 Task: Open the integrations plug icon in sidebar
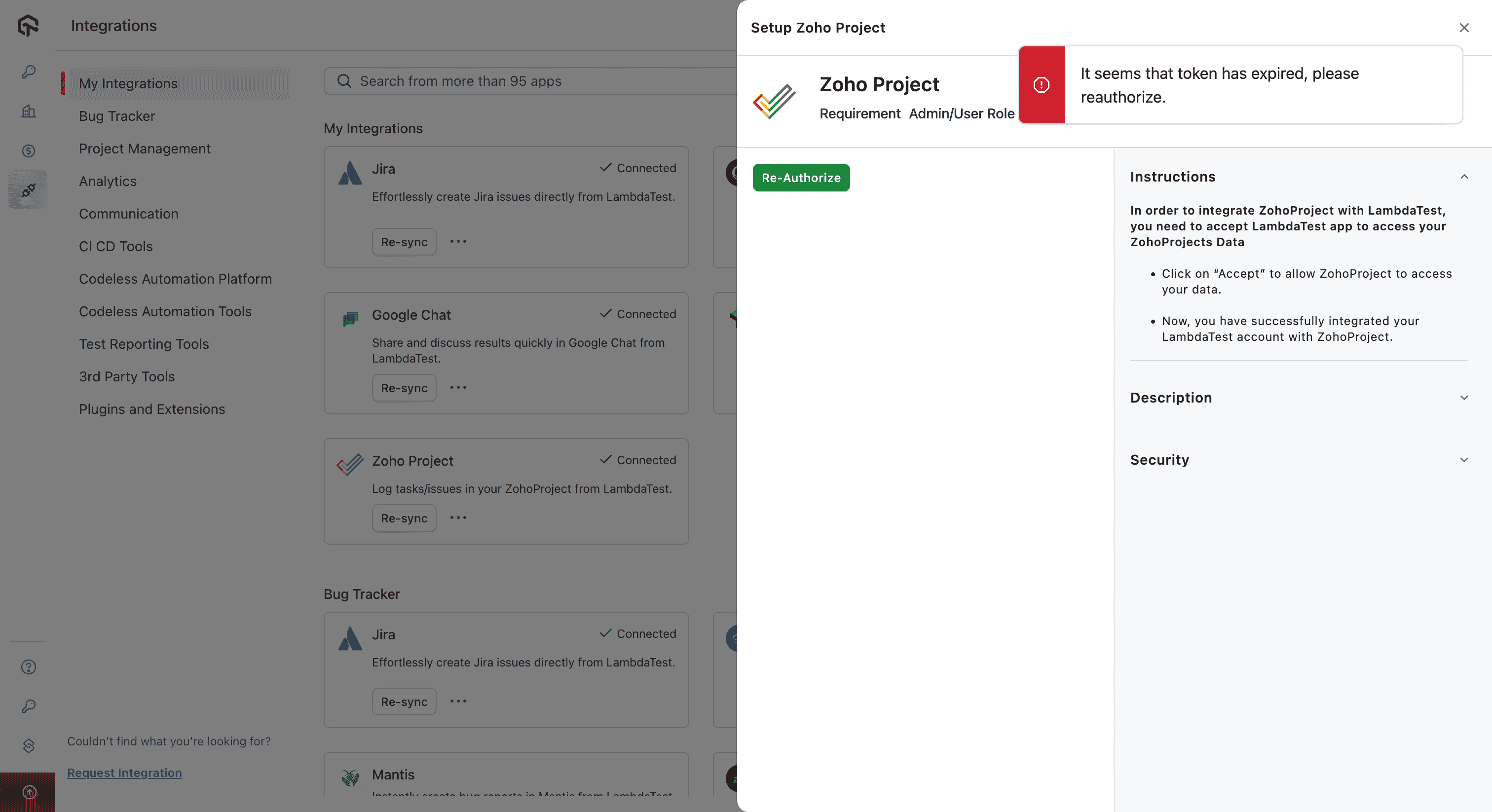[29, 190]
